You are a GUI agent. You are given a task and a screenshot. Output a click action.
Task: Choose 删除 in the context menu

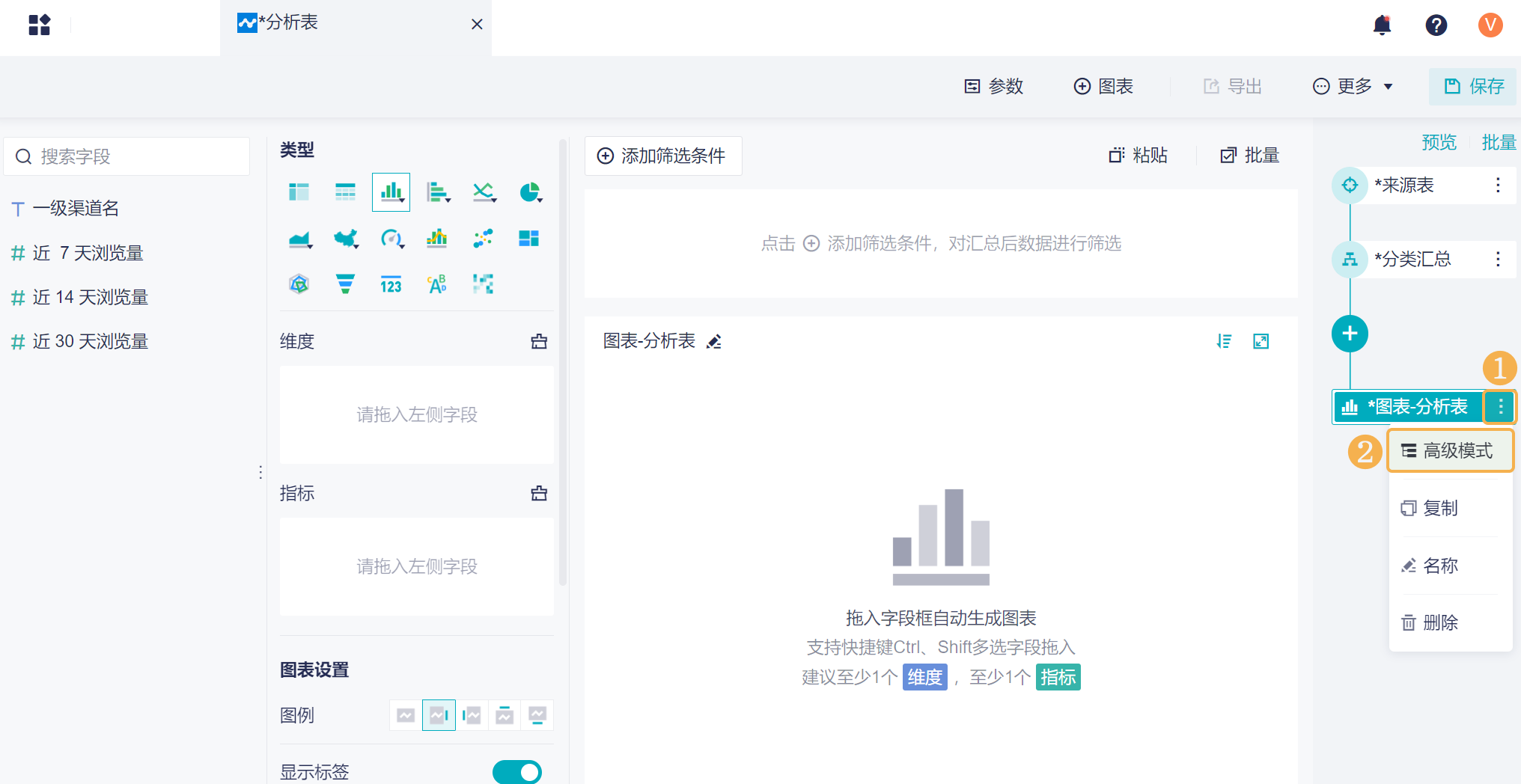point(1451,623)
